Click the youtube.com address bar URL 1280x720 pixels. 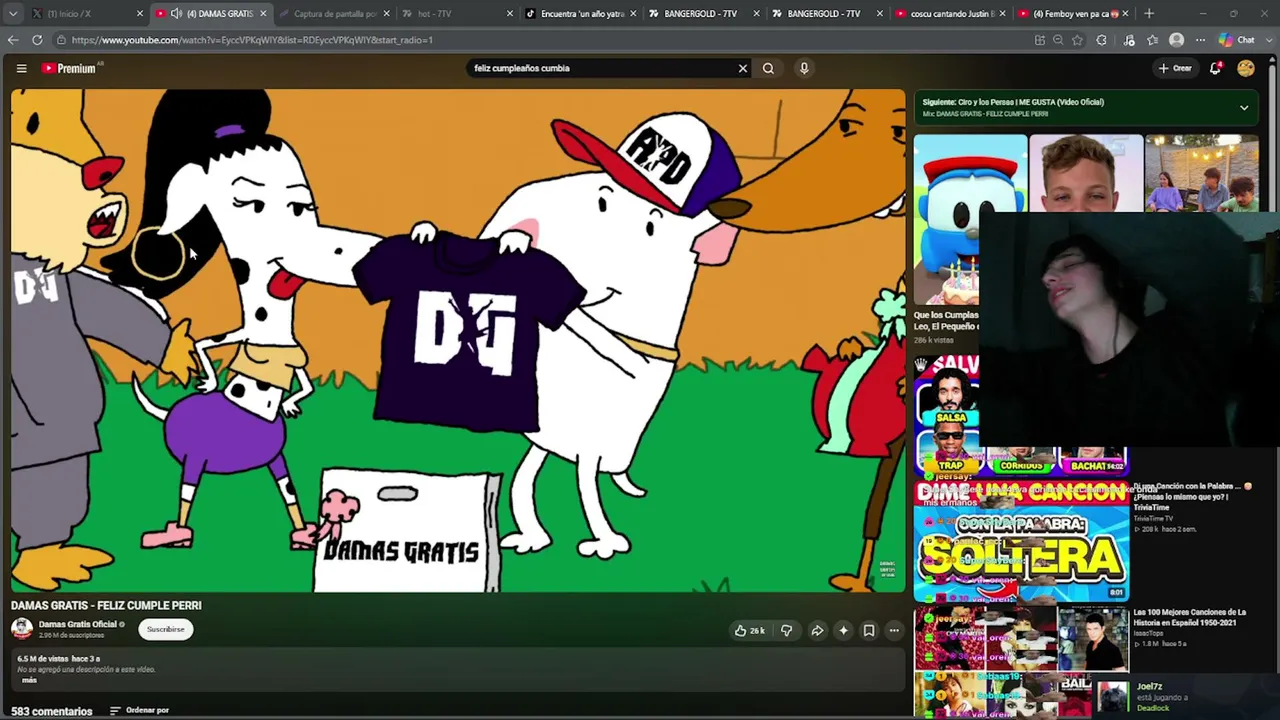click(x=252, y=40)
